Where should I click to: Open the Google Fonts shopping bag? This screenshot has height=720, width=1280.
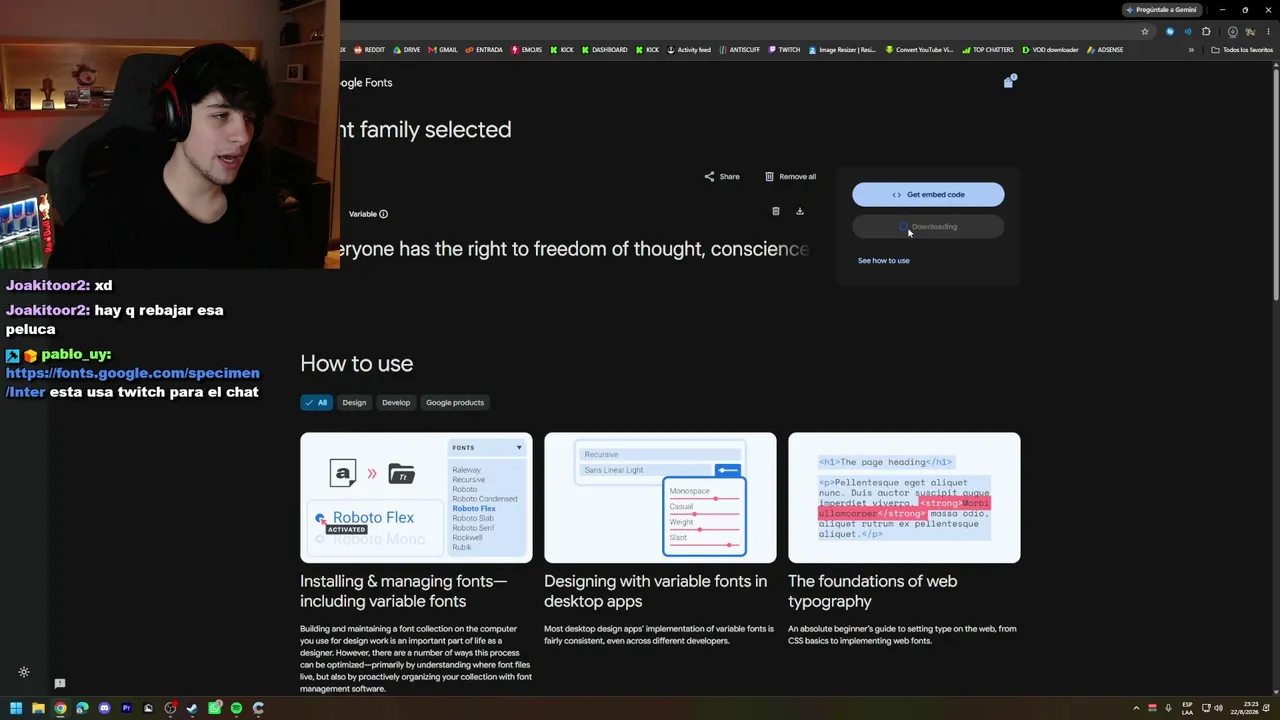pos(1008,82)
